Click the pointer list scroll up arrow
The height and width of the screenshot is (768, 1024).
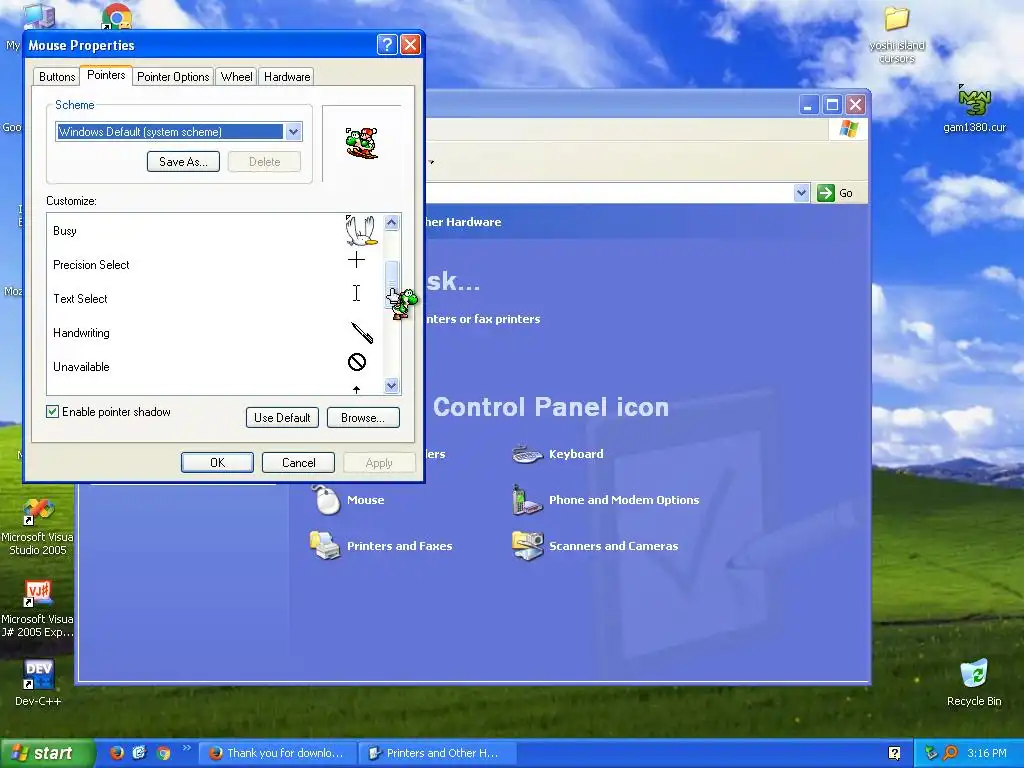391,223
